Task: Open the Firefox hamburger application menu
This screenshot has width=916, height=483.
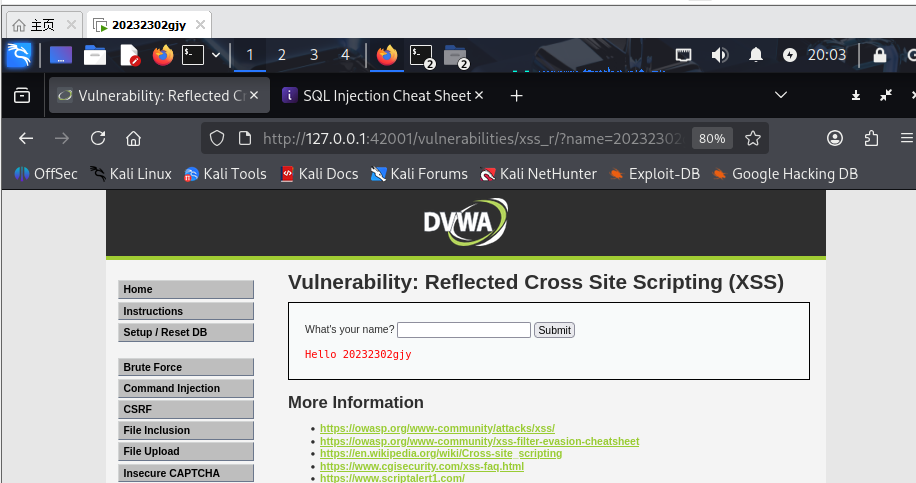Action: click(x=907, y=138)
